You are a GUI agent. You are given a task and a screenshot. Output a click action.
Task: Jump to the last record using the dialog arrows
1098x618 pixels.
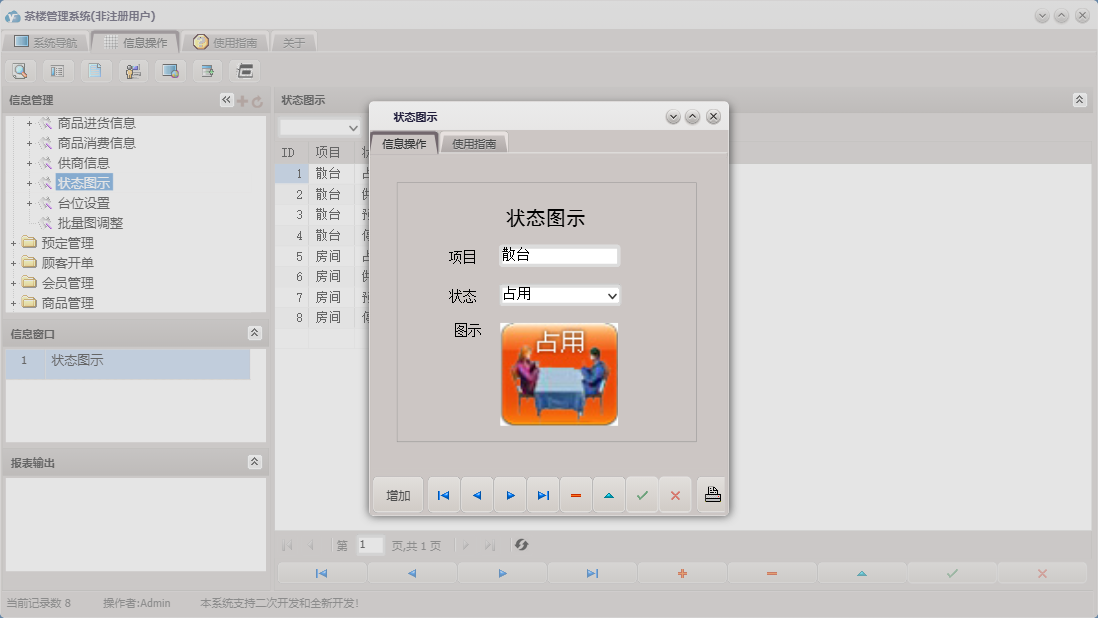[543, 494]
